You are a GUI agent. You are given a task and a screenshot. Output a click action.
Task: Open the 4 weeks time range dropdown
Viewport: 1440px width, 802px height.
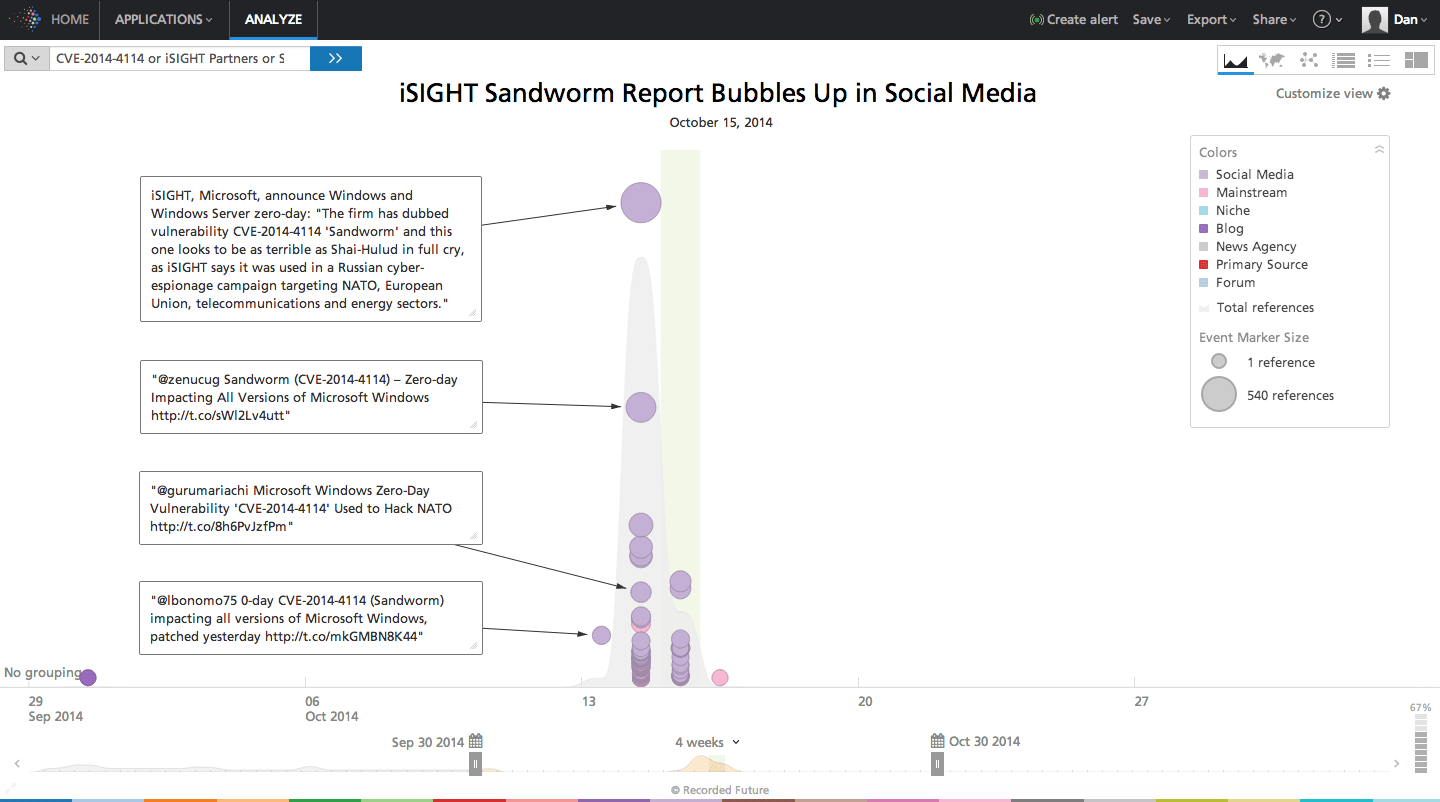[x=708, y=742]
